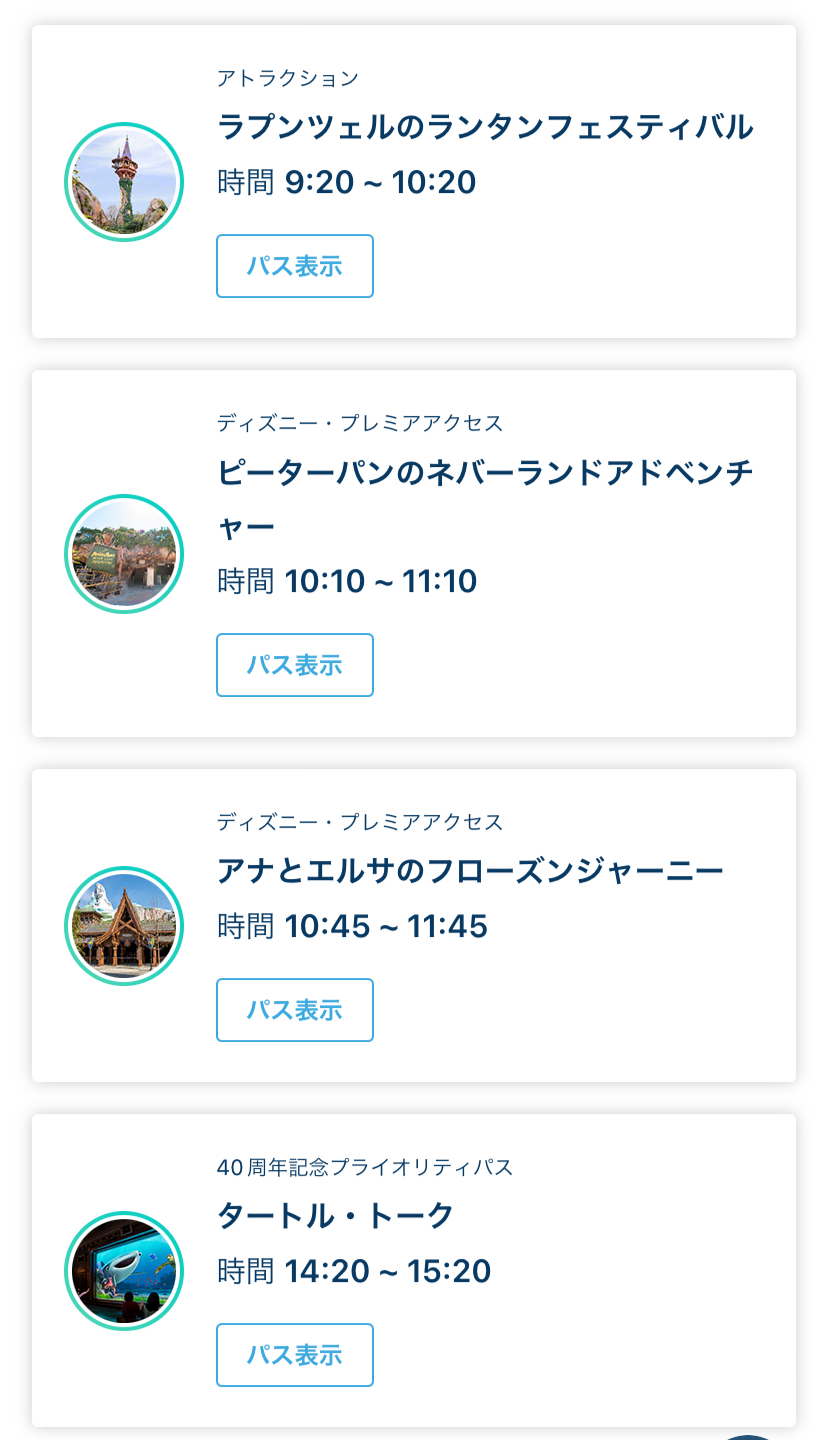Click the Turtle Talk aquarium circular icon
Image resolution: width=828 pixels, height=1440 pixels.
[124, 1270]
